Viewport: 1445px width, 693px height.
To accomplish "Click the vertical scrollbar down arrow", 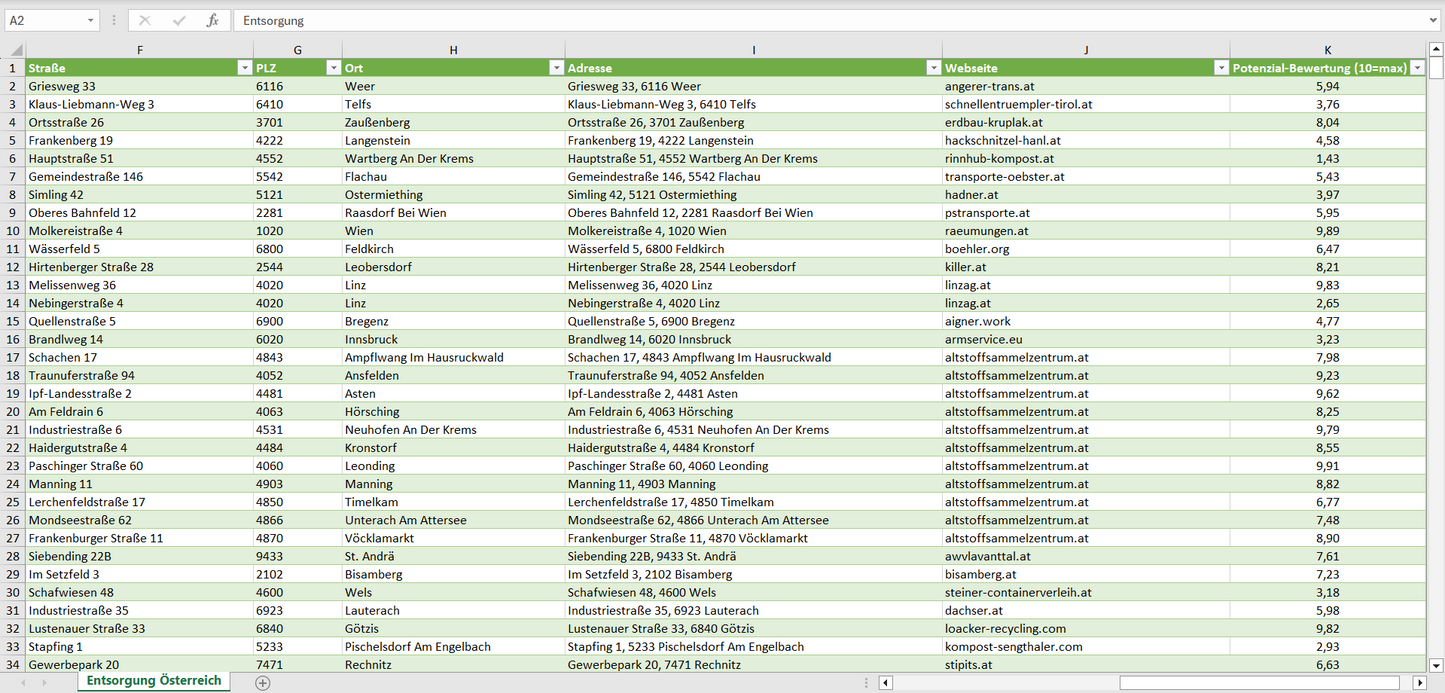I will pos(1436,665).
